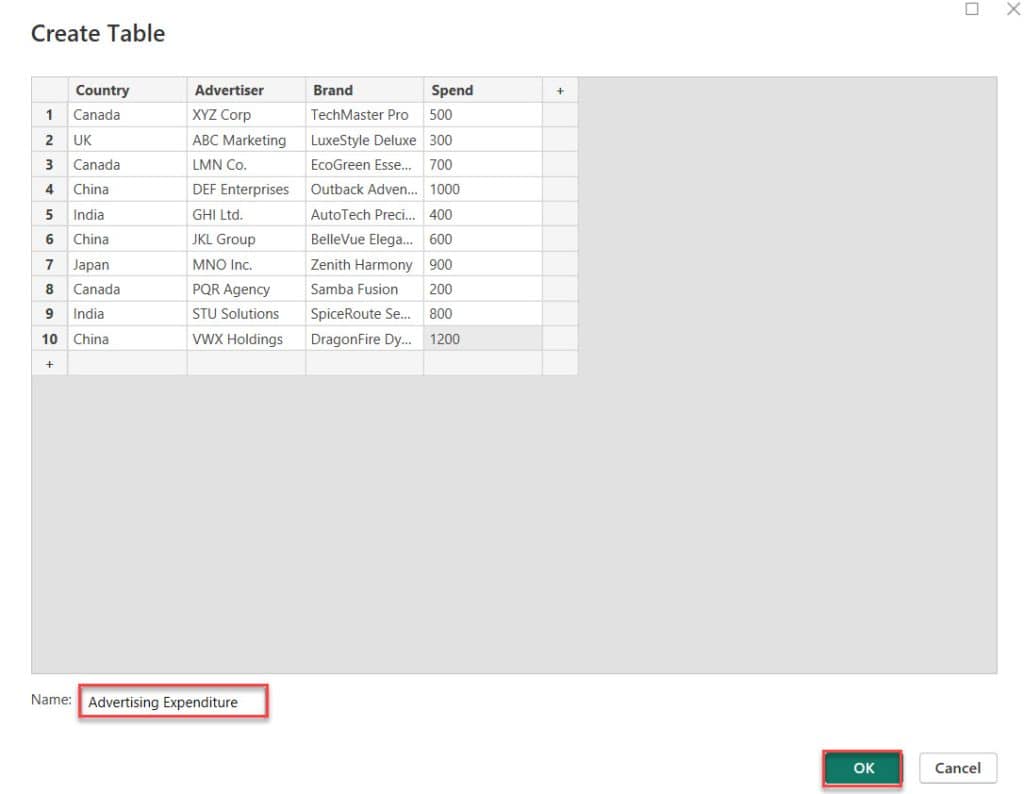Image resolution: width=1024 pixels, height=794 pixels.
Task: Click the MNO Inc. cell
Action: 246,264
